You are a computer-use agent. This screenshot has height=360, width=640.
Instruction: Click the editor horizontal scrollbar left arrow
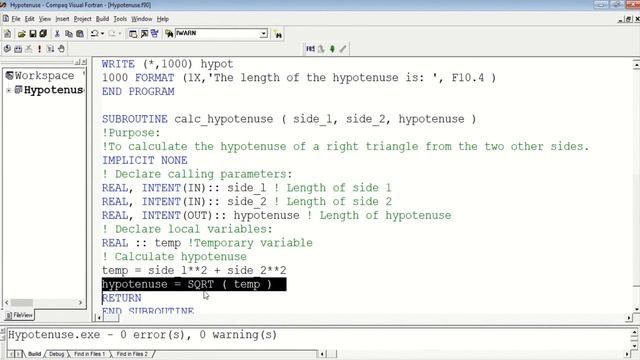pos(98,317)
